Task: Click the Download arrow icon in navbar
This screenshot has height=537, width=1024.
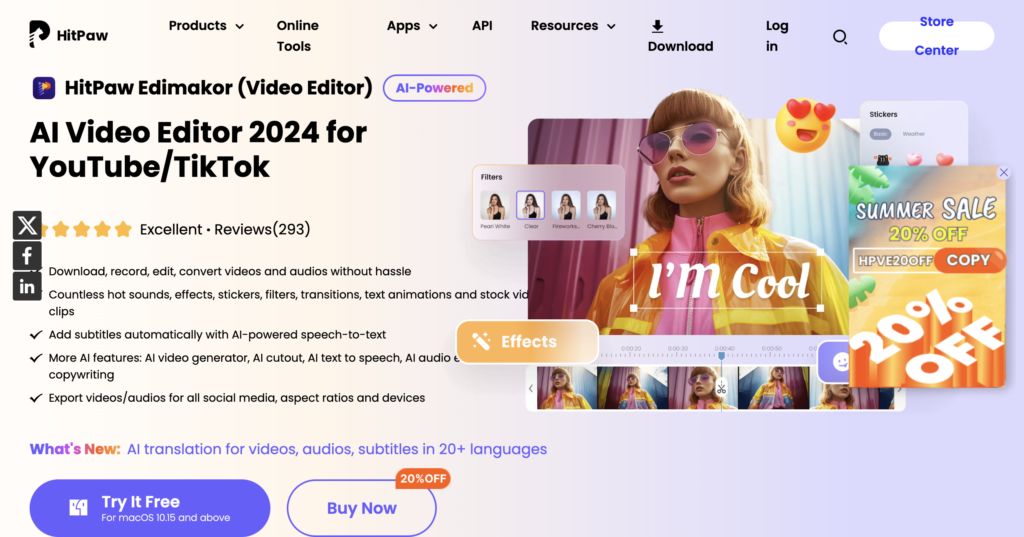Action: (x=657, y=26)
